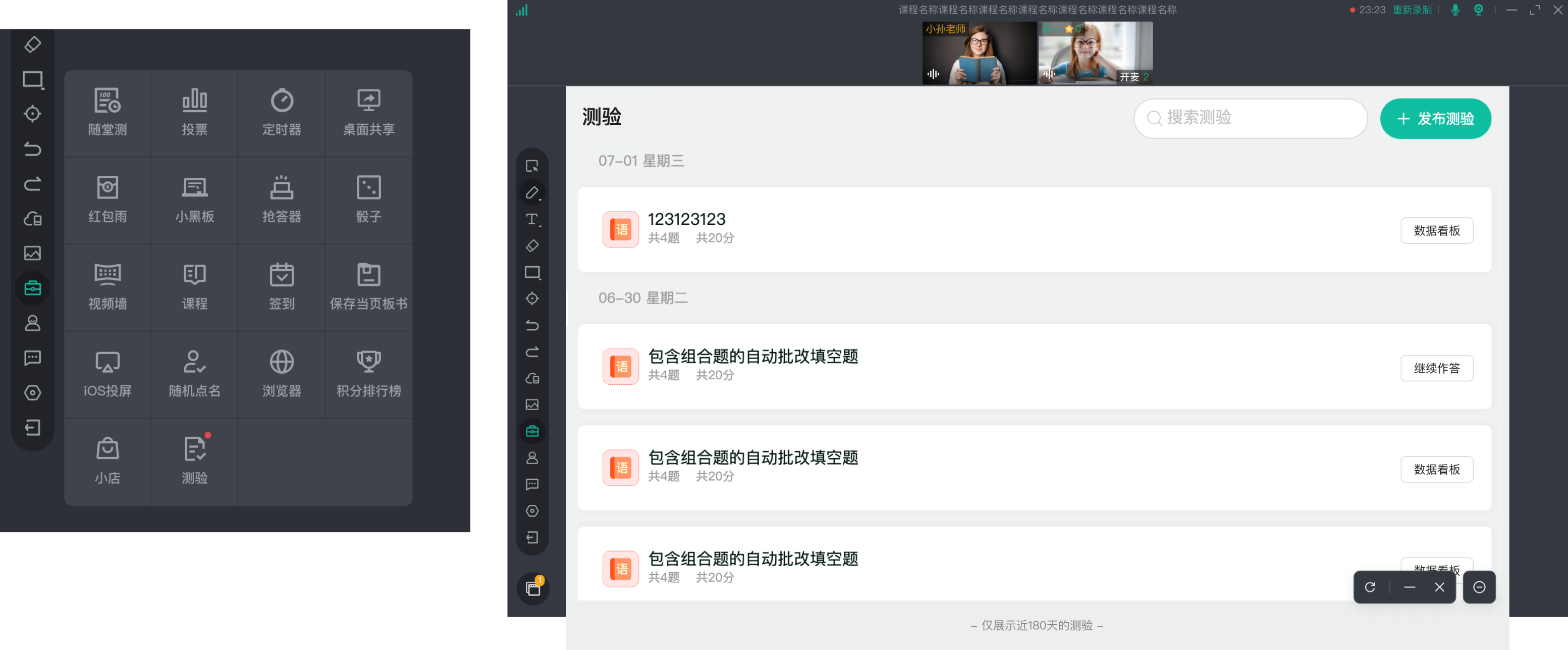1568x650 pixels.
Task: Close the test panel via floating X
Action: point(1440,587)
